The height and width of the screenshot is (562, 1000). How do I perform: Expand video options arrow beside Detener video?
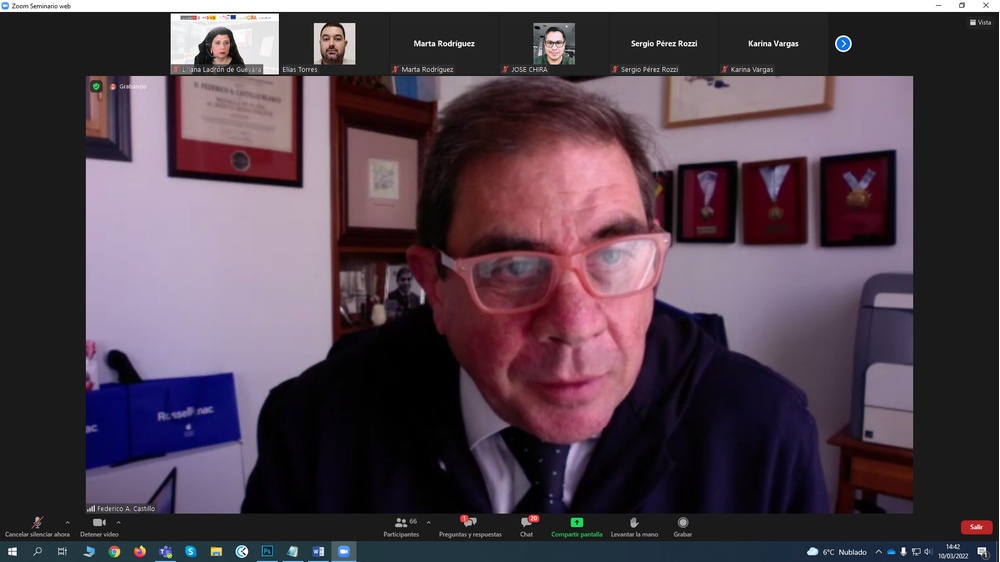click(118, 522)
